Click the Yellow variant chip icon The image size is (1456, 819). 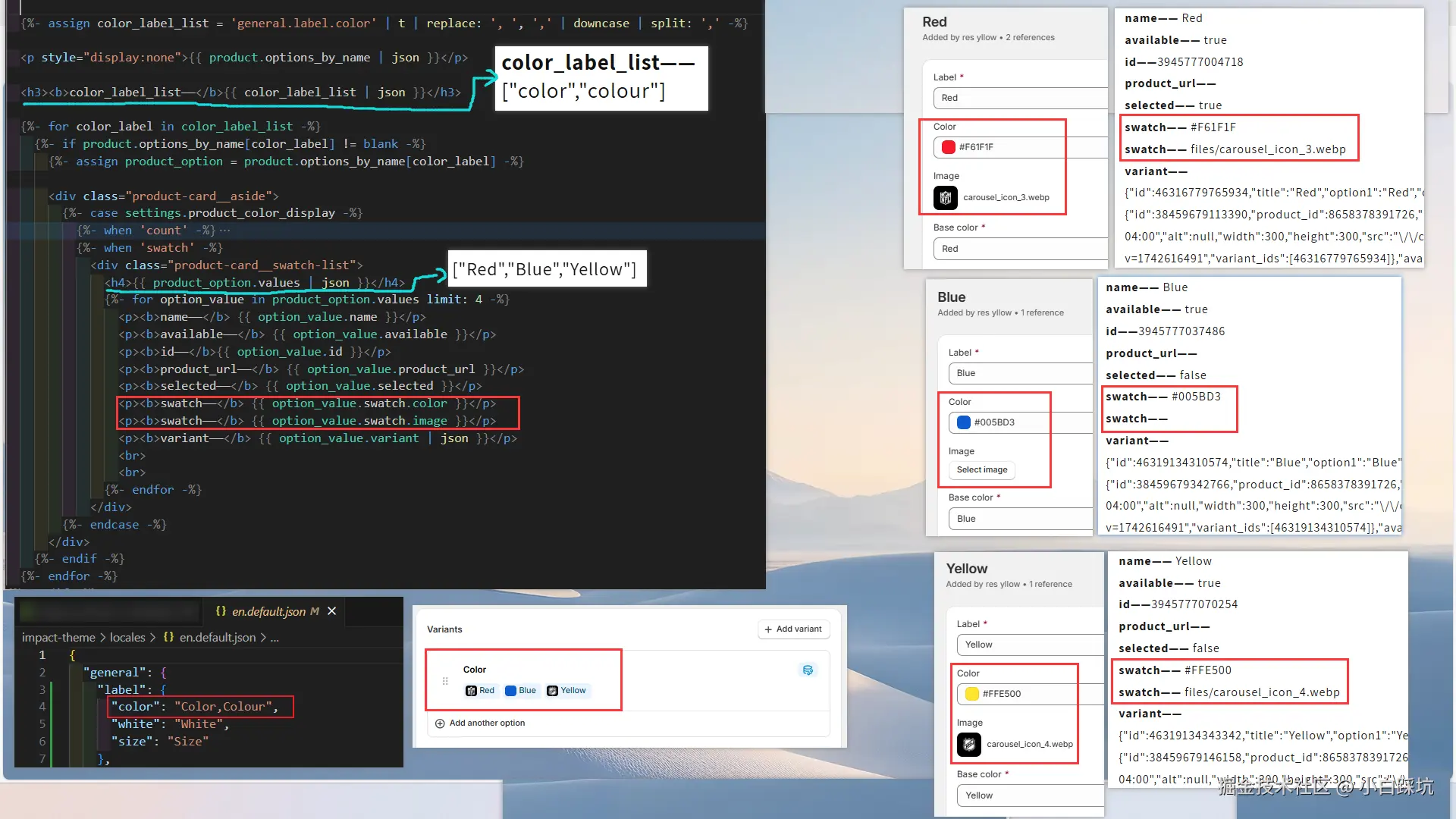pyautogui.click(x=552, y=691)
